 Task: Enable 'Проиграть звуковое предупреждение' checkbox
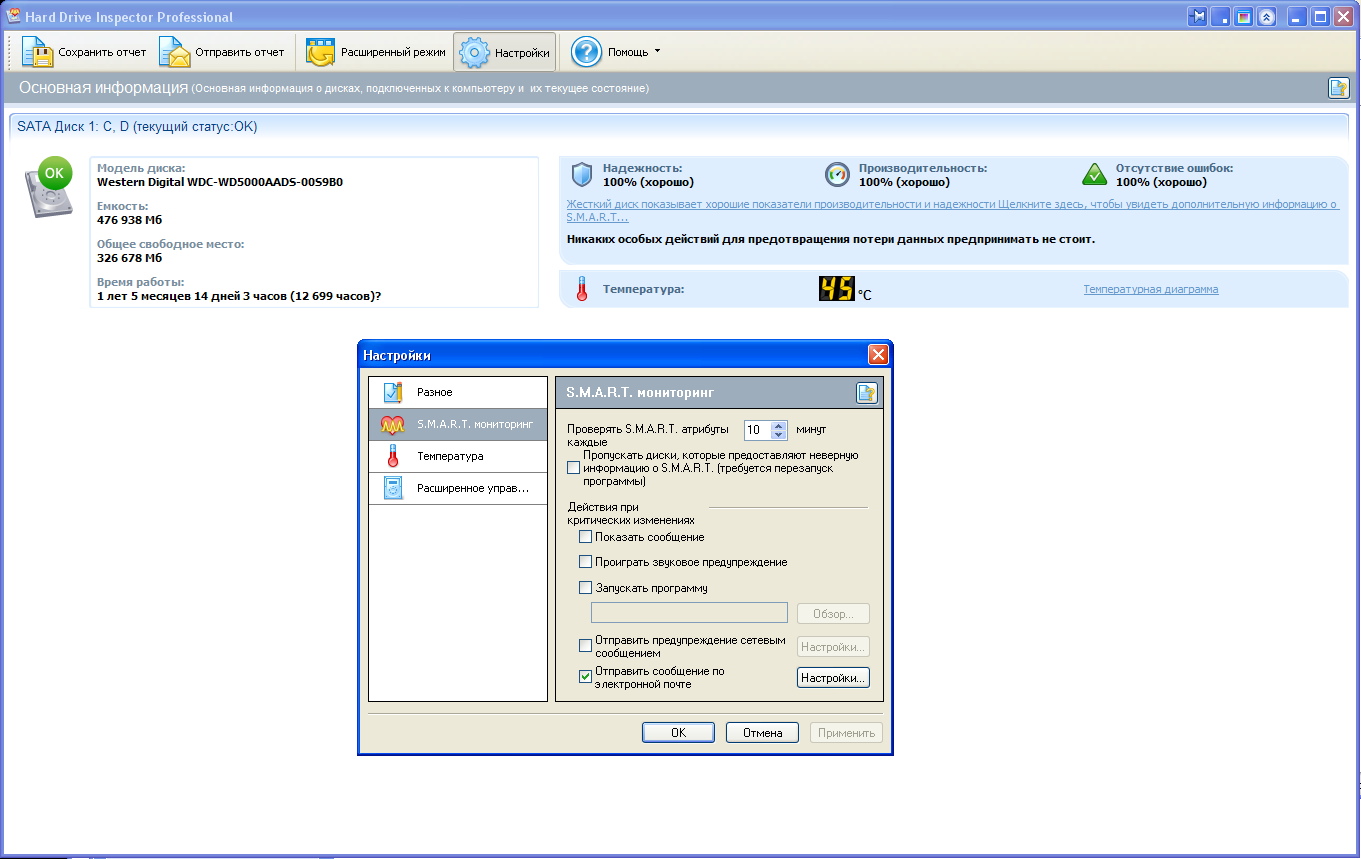[x=586, y=562]
